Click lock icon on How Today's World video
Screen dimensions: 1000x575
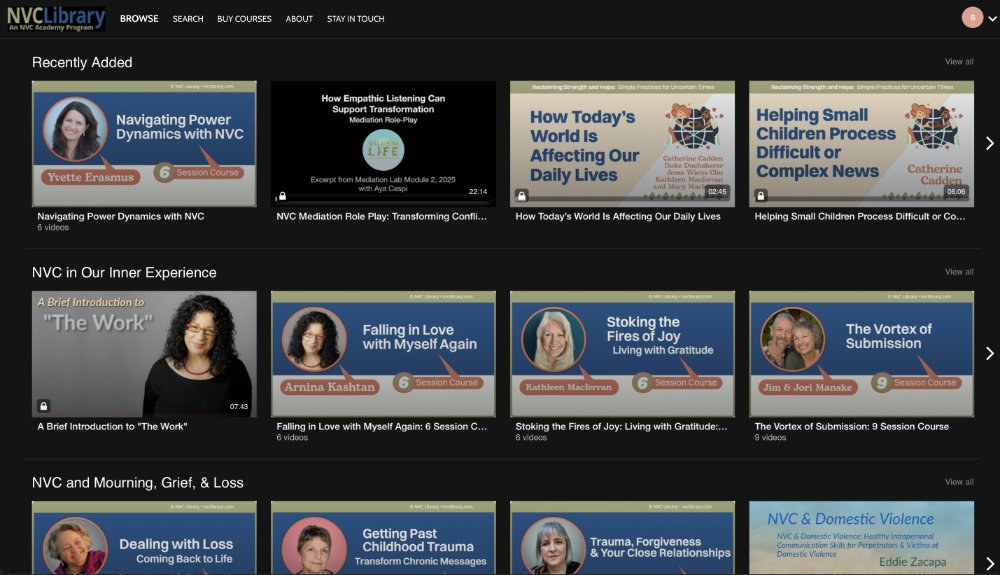point(522,196)
